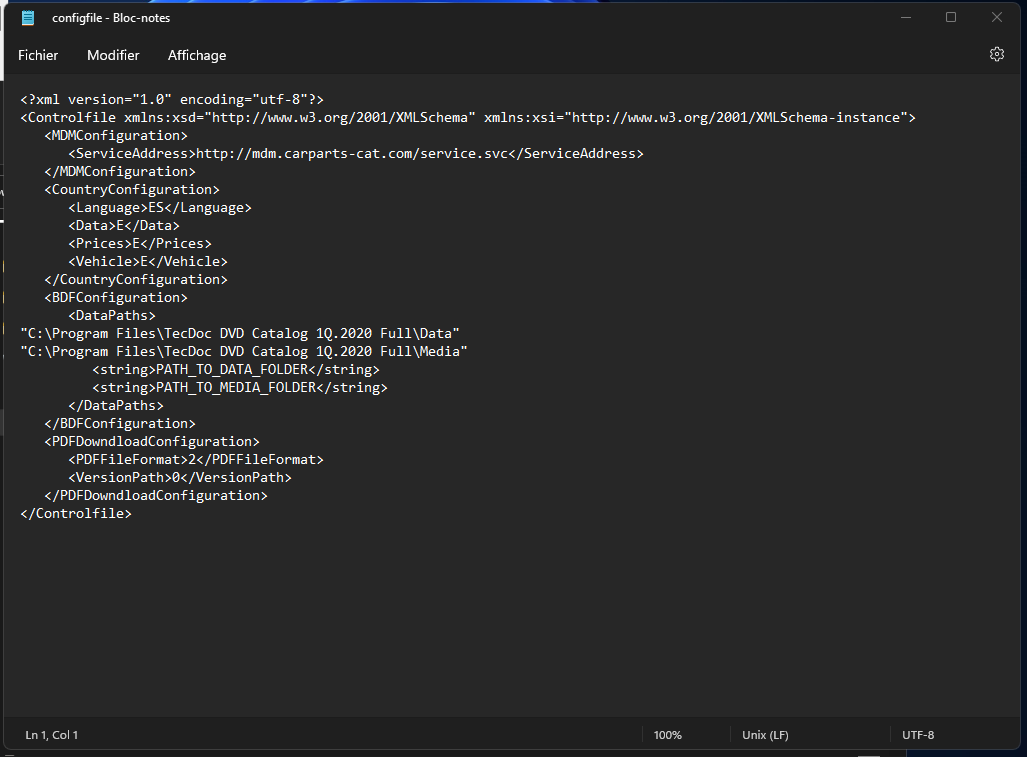Click the 100% zoom level in status bar
The height and width of the screenshot is (757, 1027).
coord(667,735)
